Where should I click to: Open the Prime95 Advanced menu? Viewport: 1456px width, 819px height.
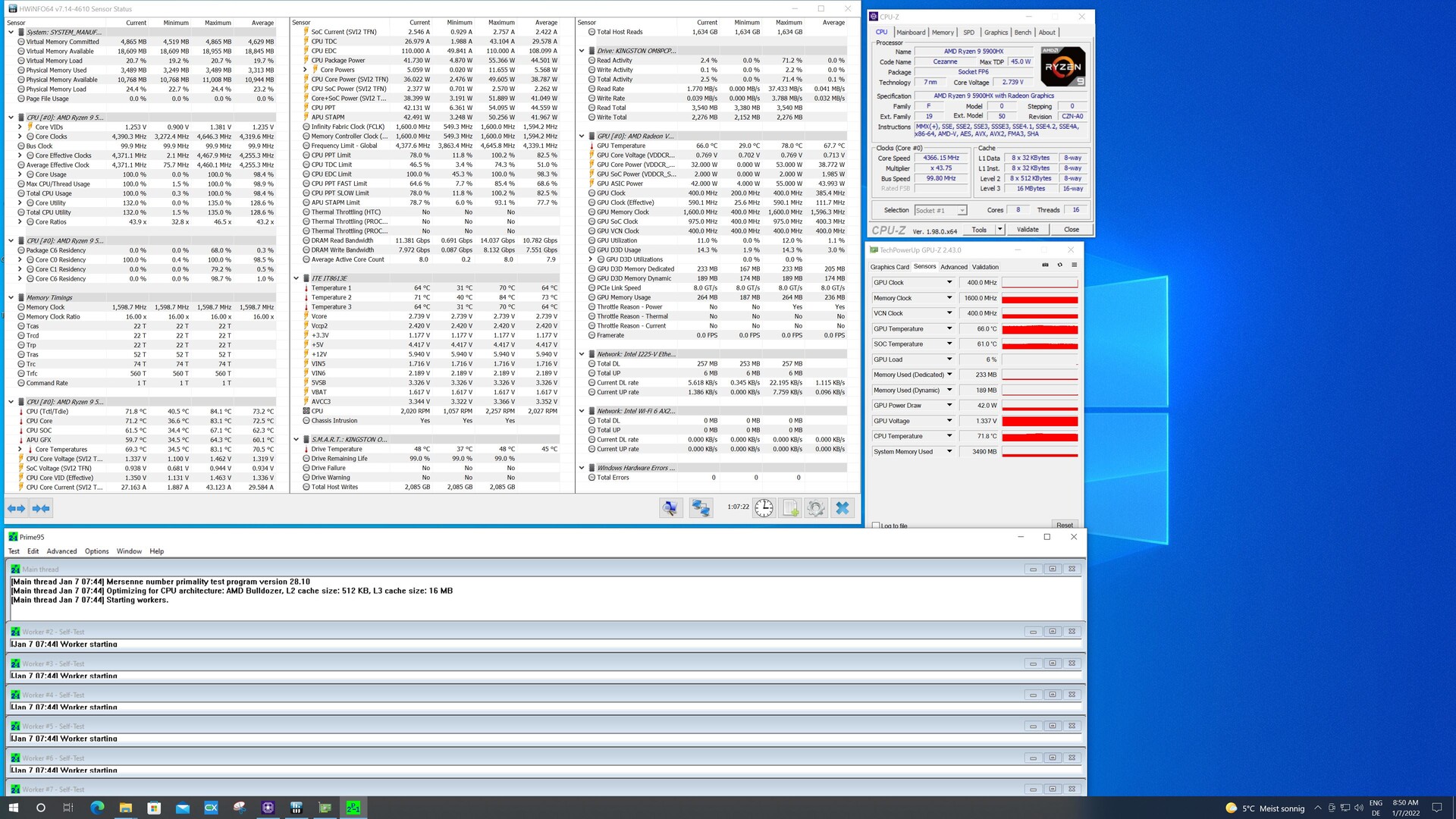(61, 551)
